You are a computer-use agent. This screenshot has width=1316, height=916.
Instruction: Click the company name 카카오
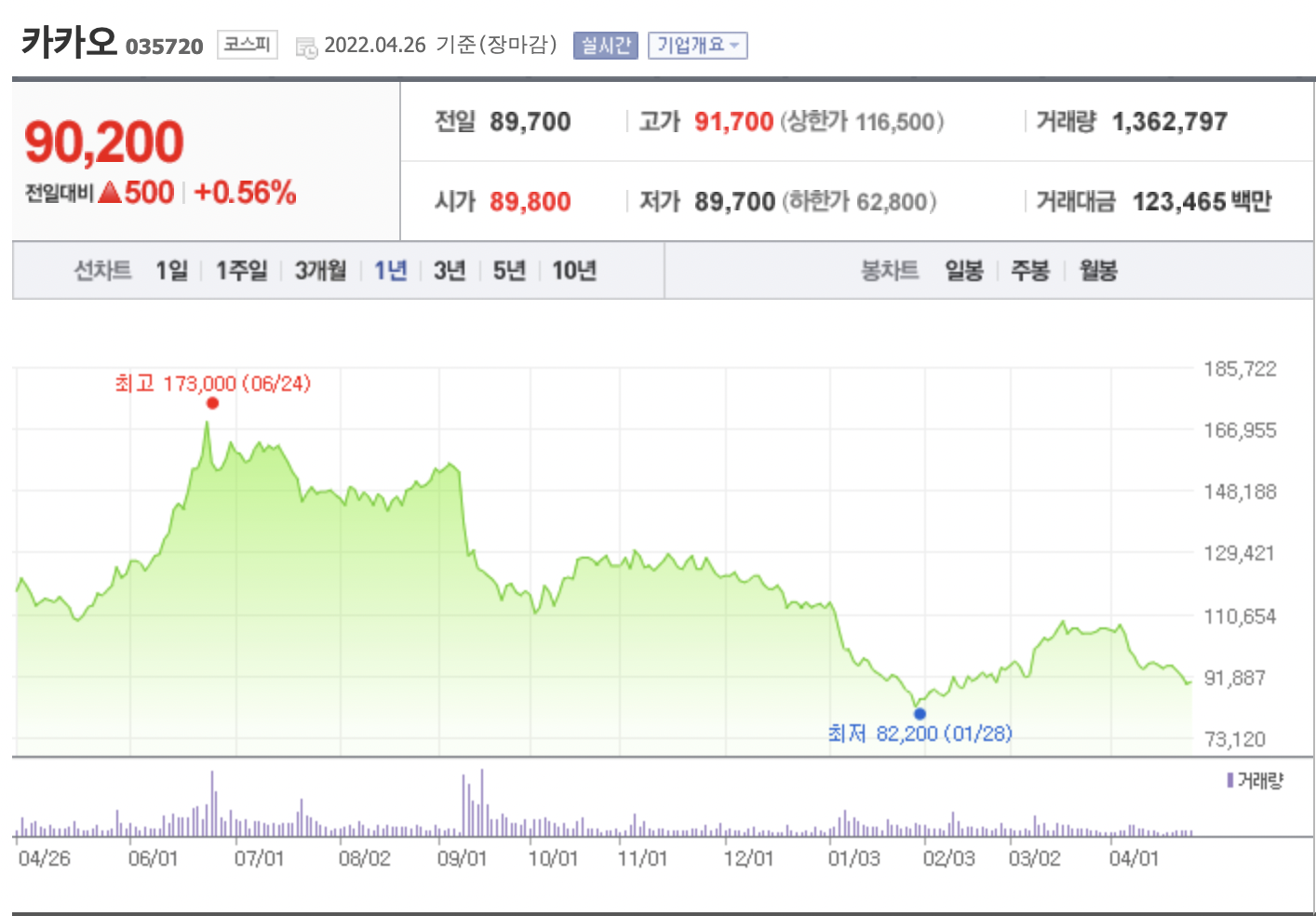click(x=69, y=42)
